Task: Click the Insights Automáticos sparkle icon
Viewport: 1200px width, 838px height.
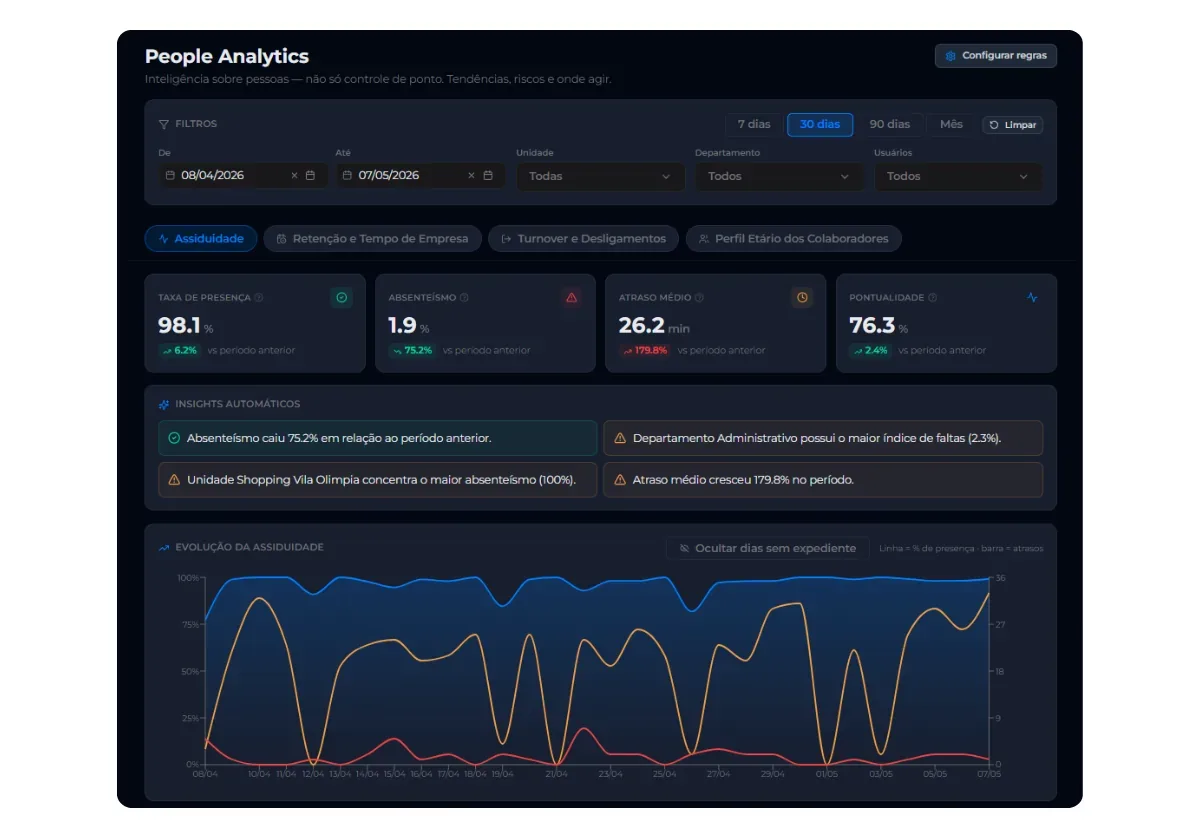Action: pos(164,404)
